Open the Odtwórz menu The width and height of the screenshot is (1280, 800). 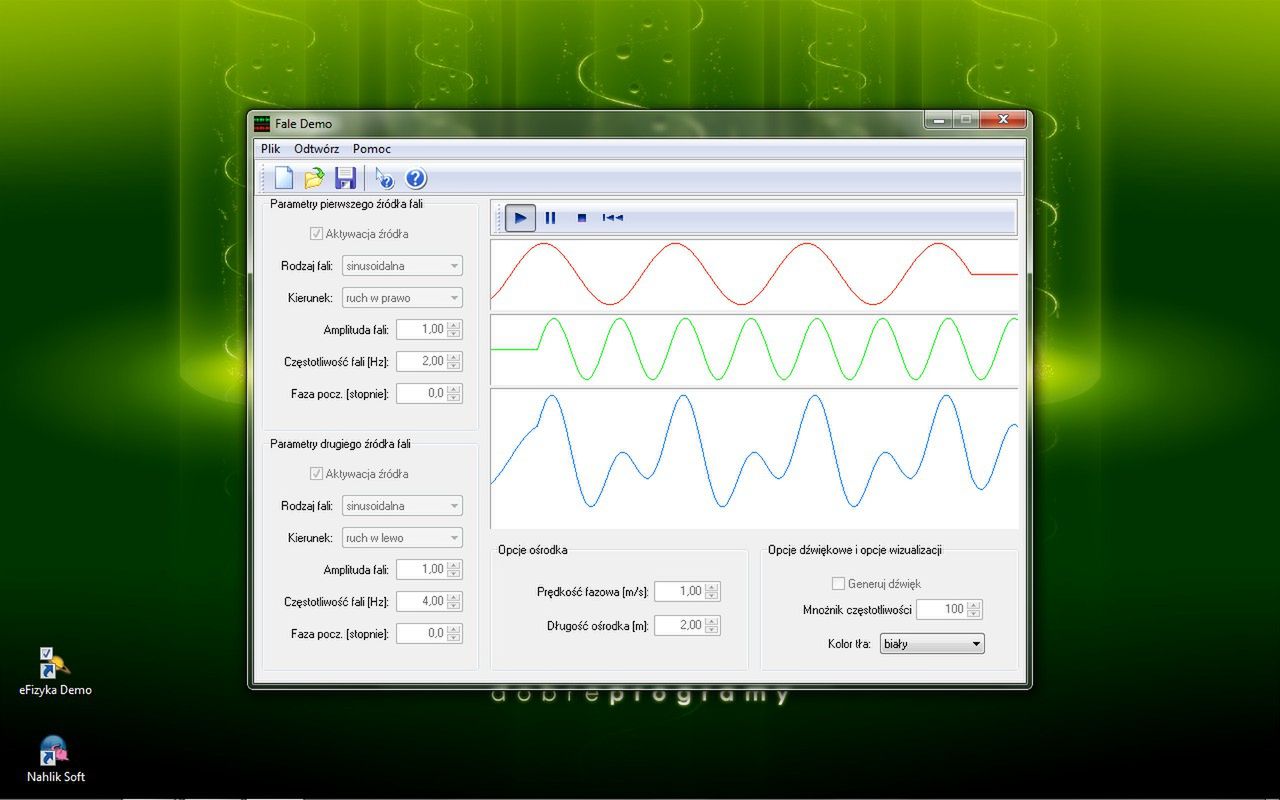tap(317, 148)
